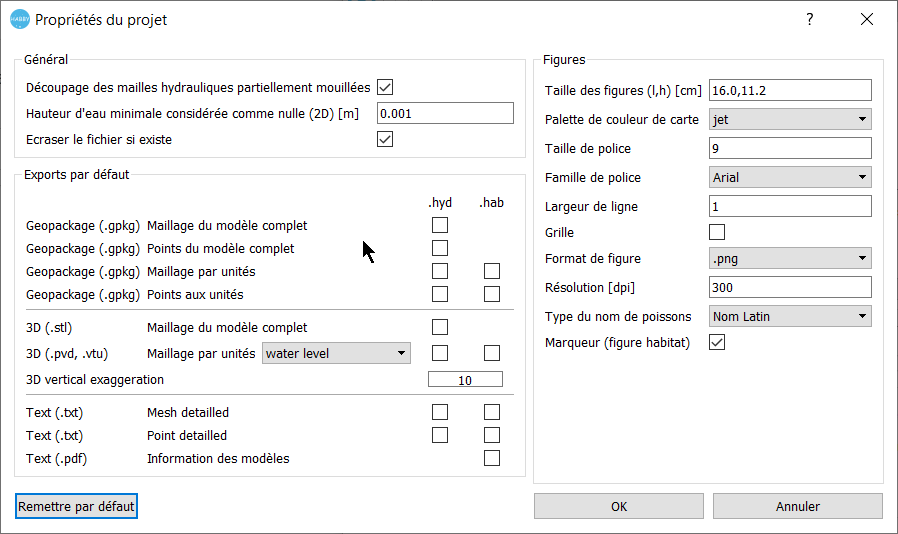Image resolution: width=898 pixels, height=534 pixels.
Task: Open the Format de figure dropdown
Action: pyautogui.click(x=790, y=259)
